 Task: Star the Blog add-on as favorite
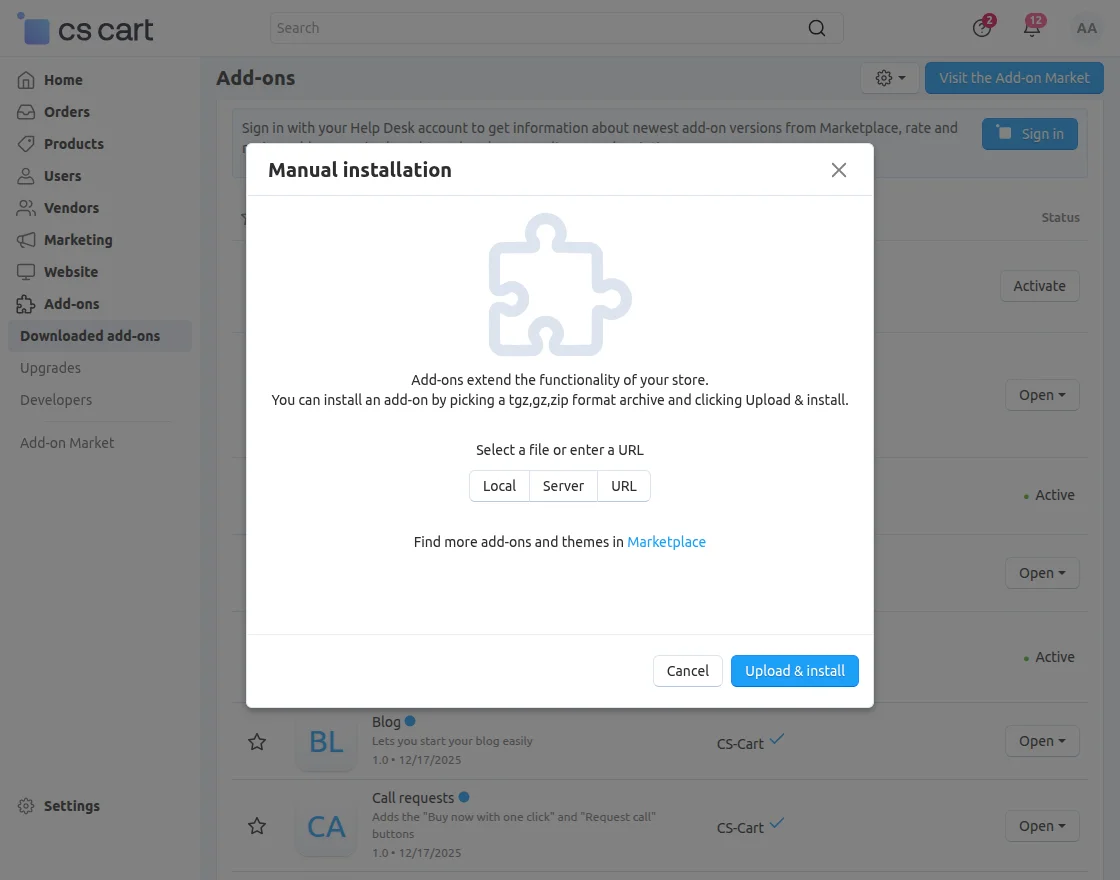[x=257, y=742]
